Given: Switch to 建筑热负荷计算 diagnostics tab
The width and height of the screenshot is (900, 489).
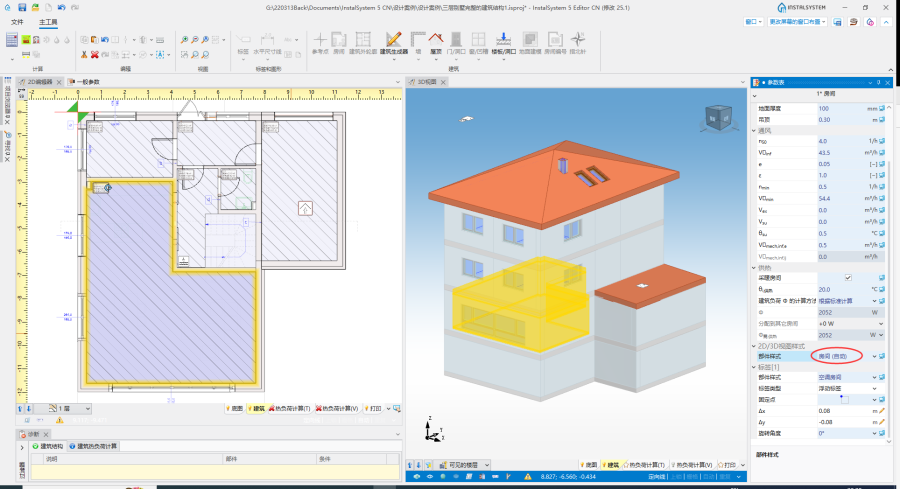Looking at the screenshot, I should click(98, 446).
